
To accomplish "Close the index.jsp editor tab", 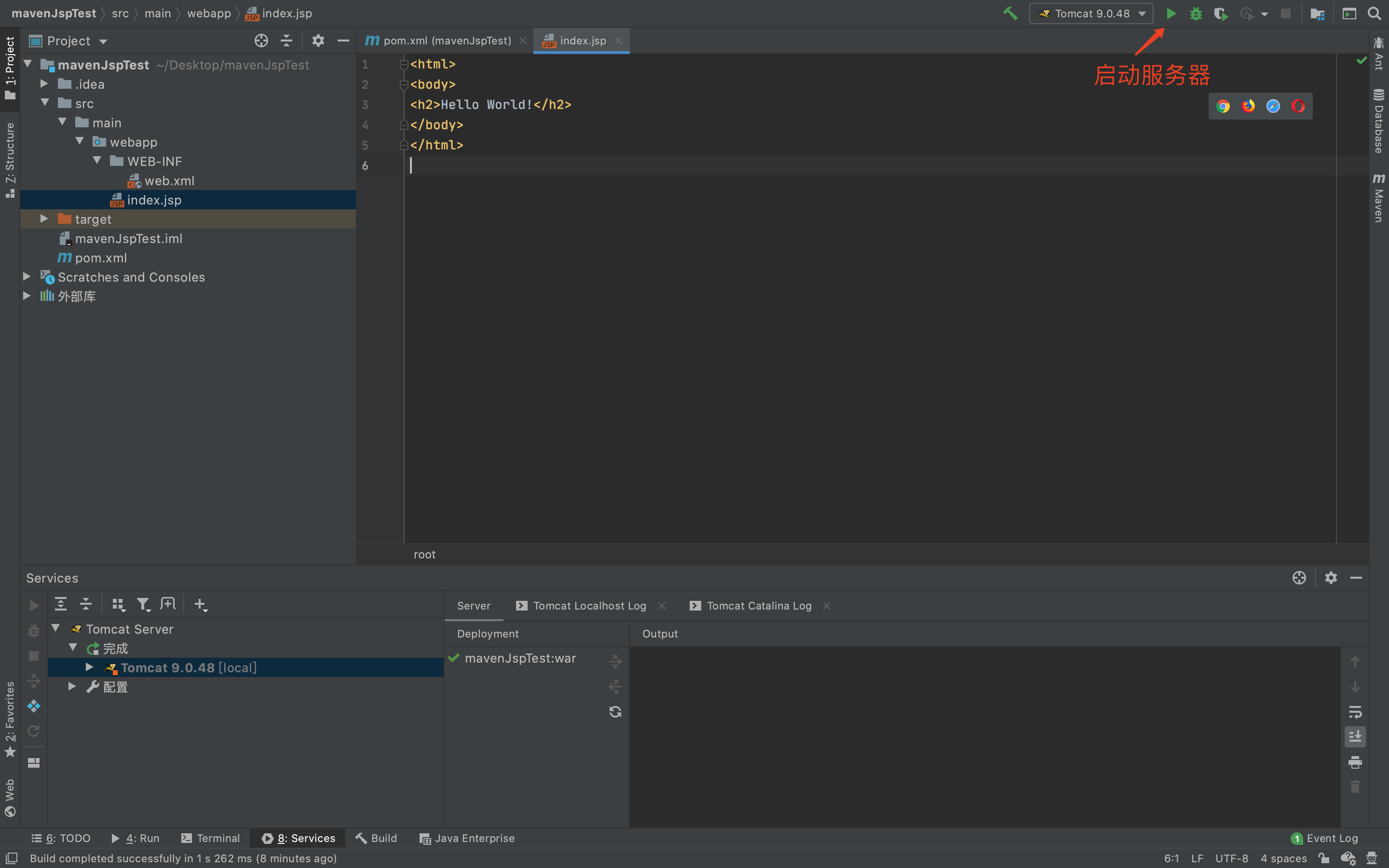I will (x=618, y=41).
